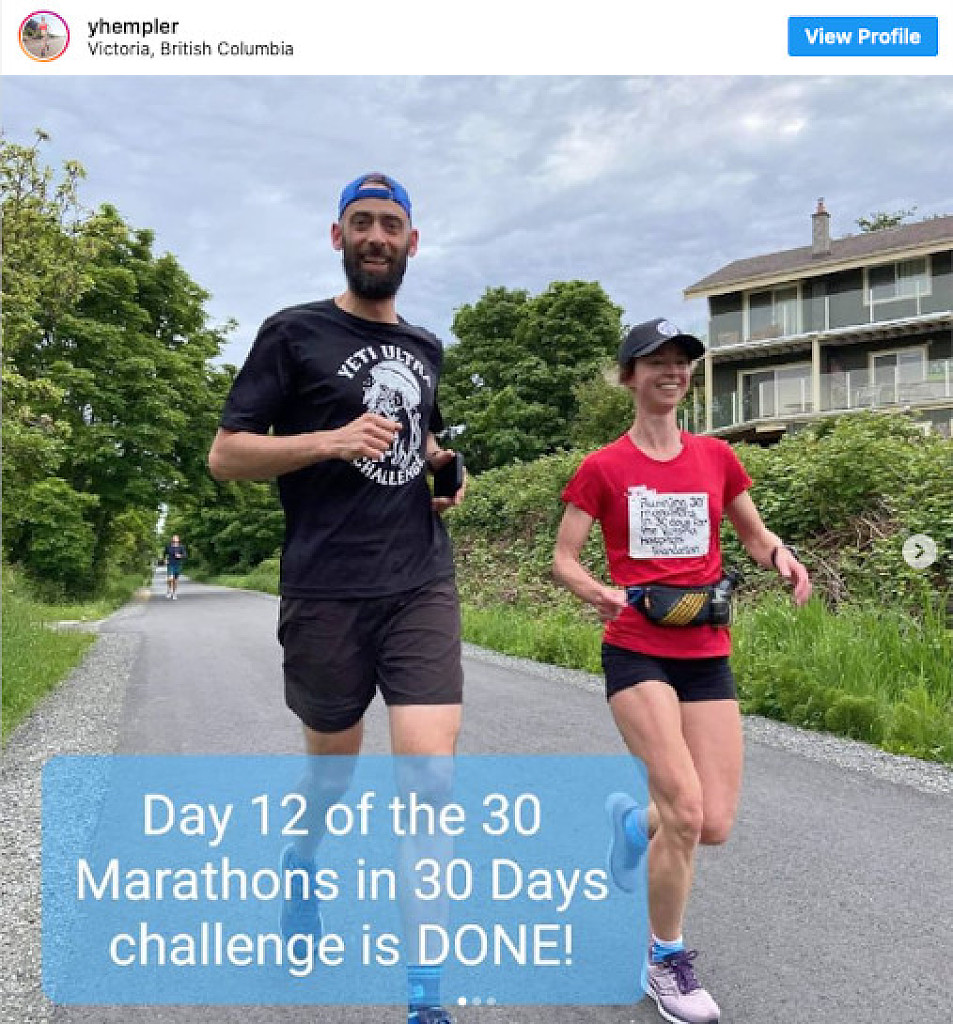This screenshot has height=1024, width=953.
Task: Advance to next photo with the chevron arrow
Action: [x=919, y=552]
